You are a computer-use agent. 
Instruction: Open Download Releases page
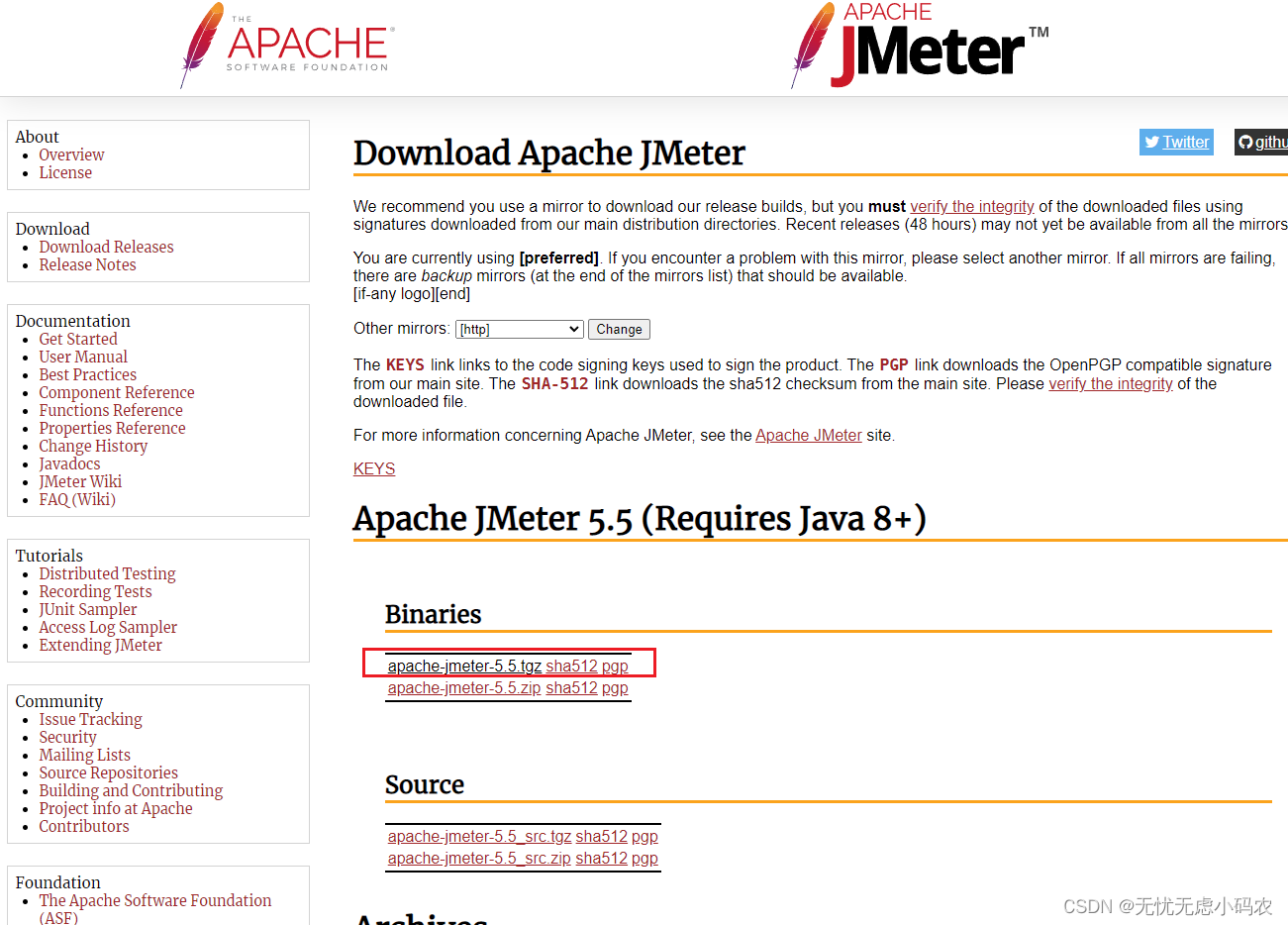(106, 247)
